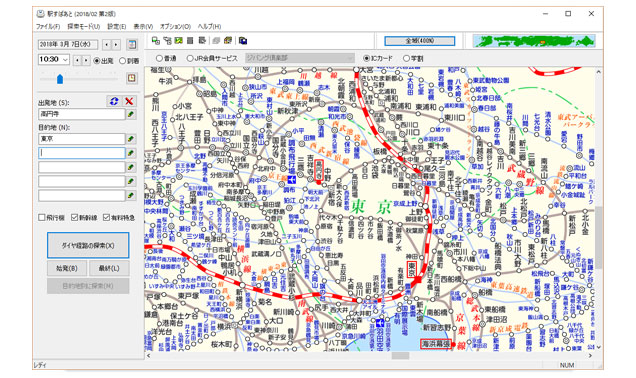Open the 表示(V) menu
Screen dimensions: 636x378
(143, 27)
